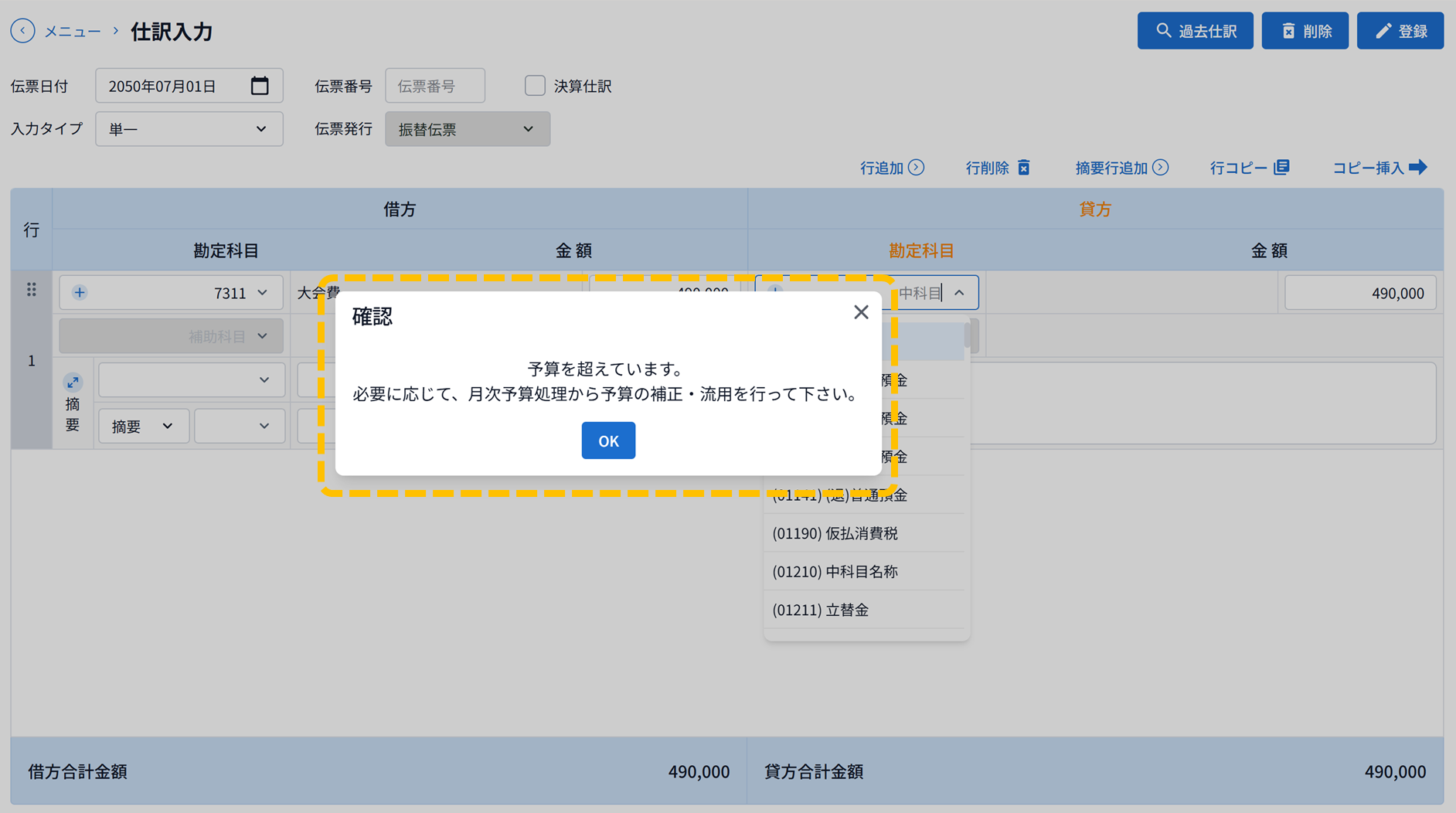The height and width of the screenshot is (813, 1456).
Task: Click 摘要行追加 link
Action: [1121, 168]
